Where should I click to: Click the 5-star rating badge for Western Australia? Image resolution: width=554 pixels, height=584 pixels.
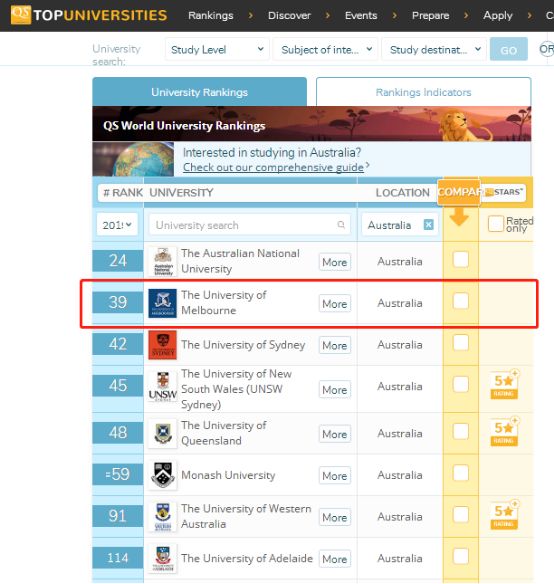coord(504,515)
